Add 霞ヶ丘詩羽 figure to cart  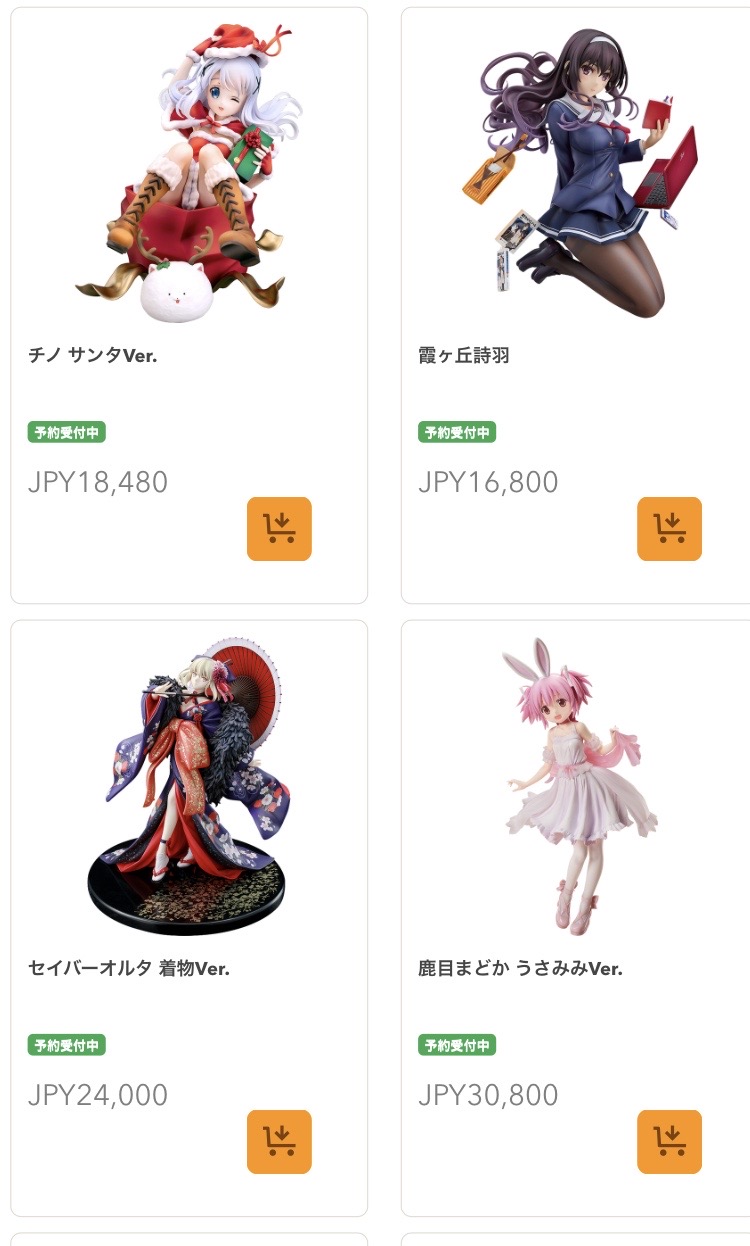tap(669, 529)
